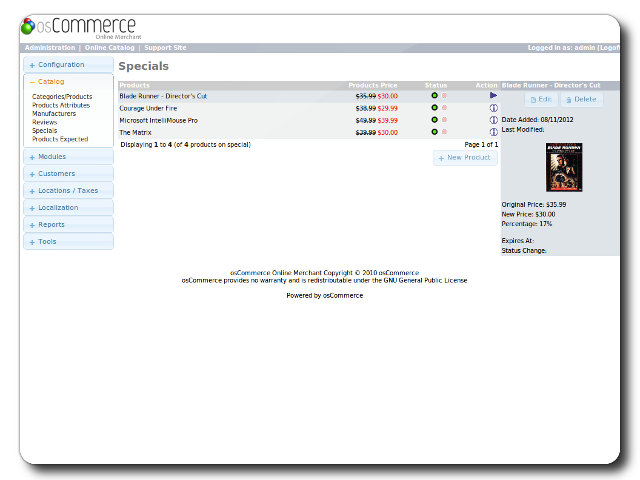Deactivate Courage Under Fire special via red dot
The image size is (640, 480).
coord(444,108)
